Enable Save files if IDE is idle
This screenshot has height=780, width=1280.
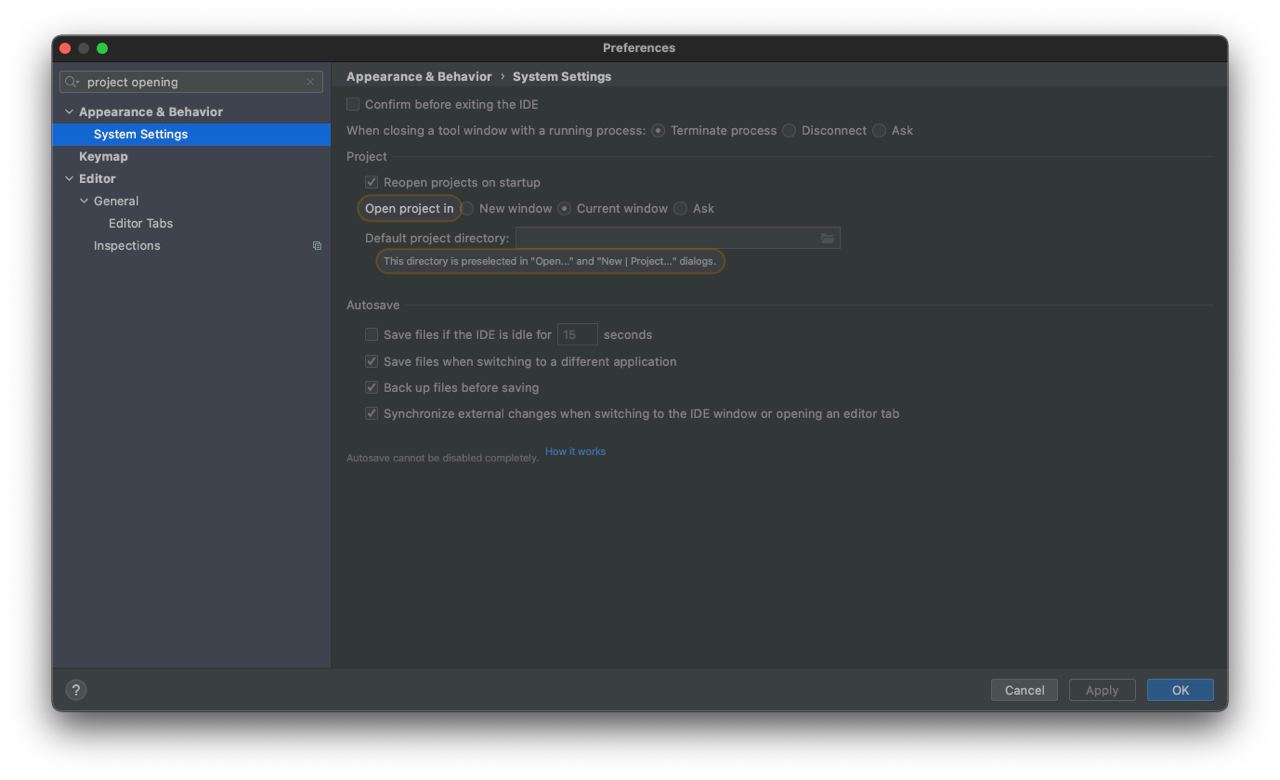[x=371, y=334]
